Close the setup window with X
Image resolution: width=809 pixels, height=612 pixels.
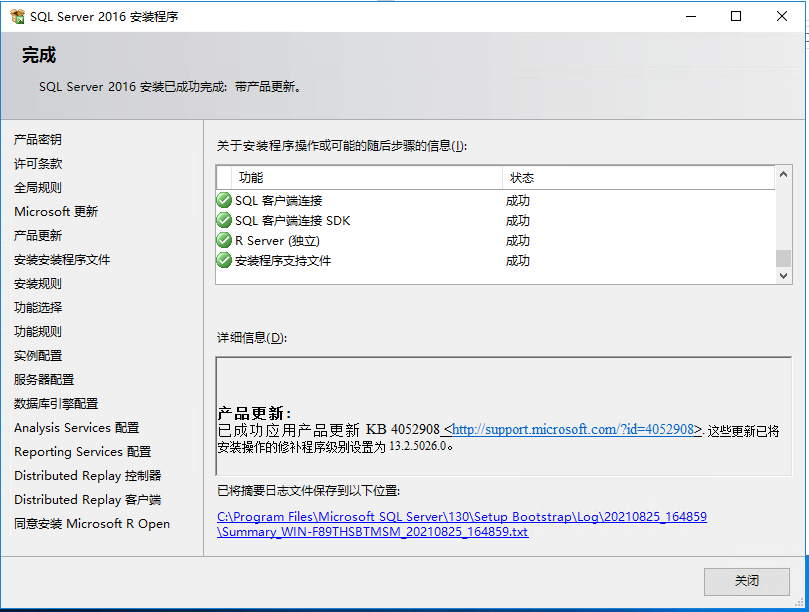point(782,17)
